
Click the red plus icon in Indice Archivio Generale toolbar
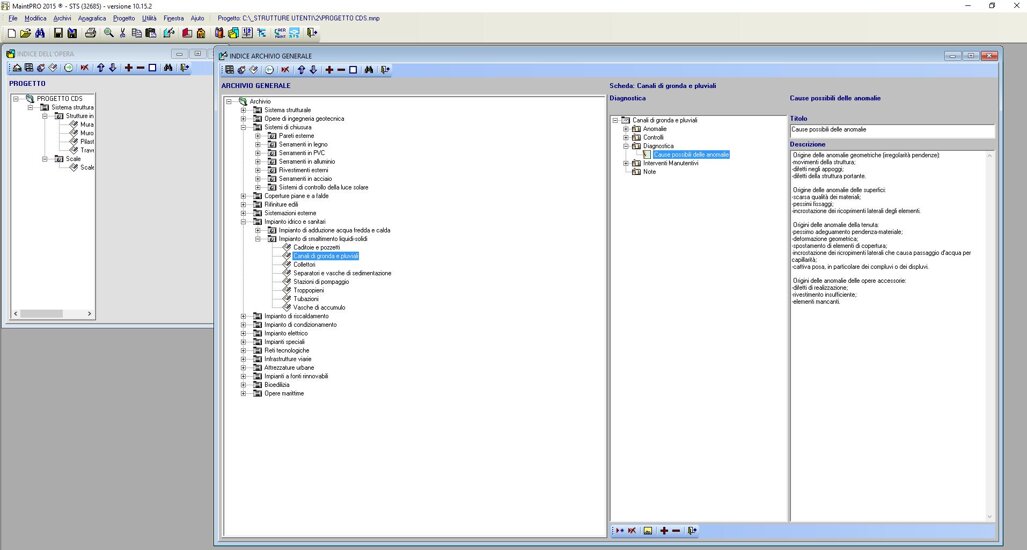[x=329, y=70]
